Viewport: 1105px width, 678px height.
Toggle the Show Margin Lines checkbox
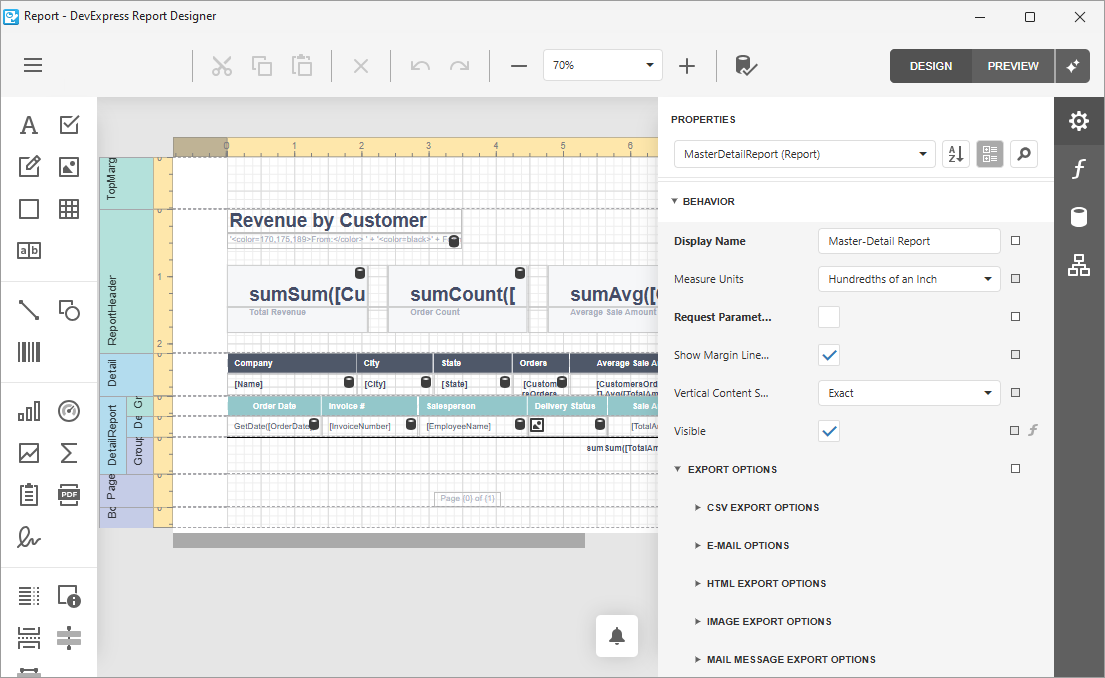[829, 355]
